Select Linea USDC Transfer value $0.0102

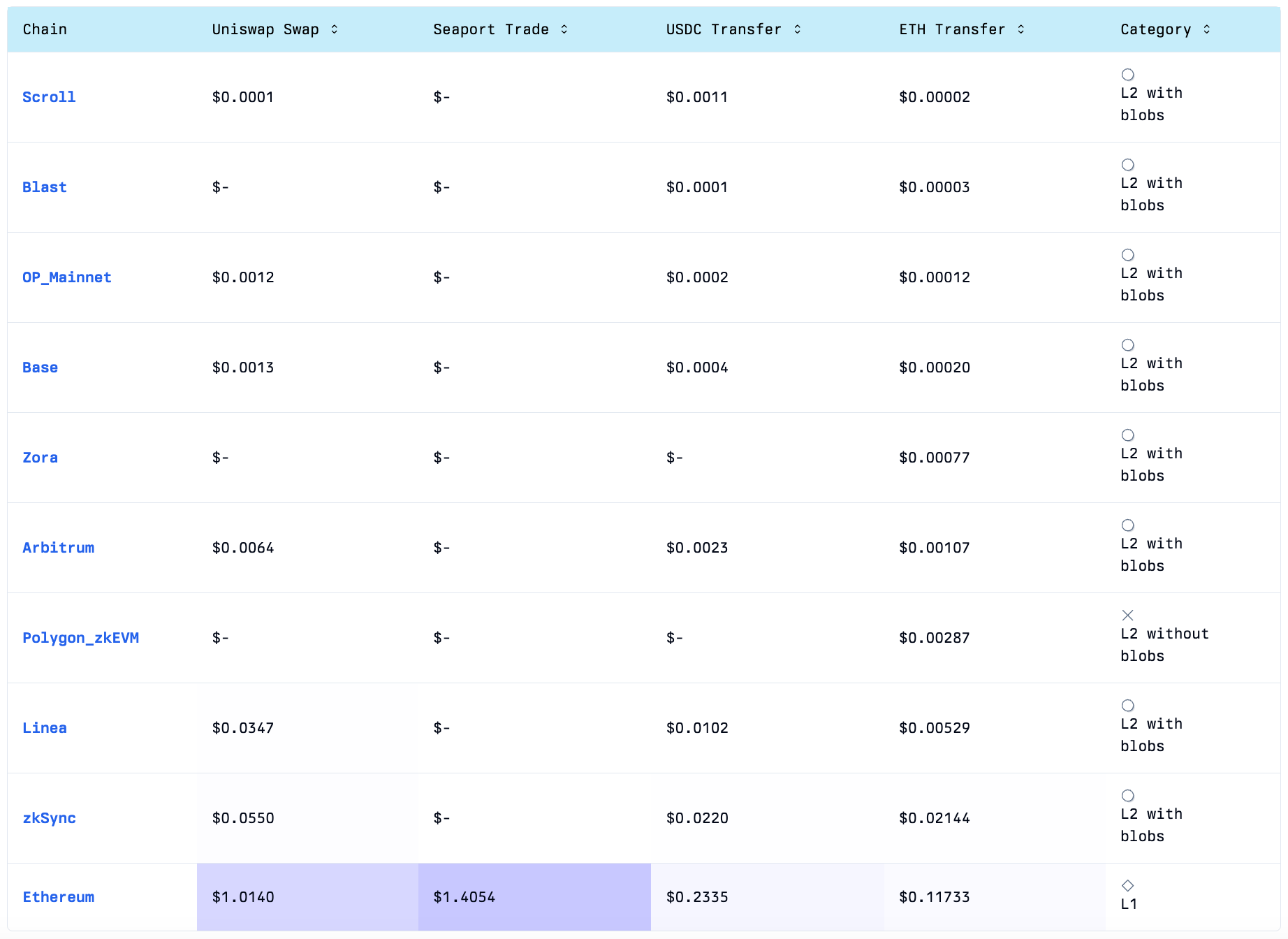697,728
